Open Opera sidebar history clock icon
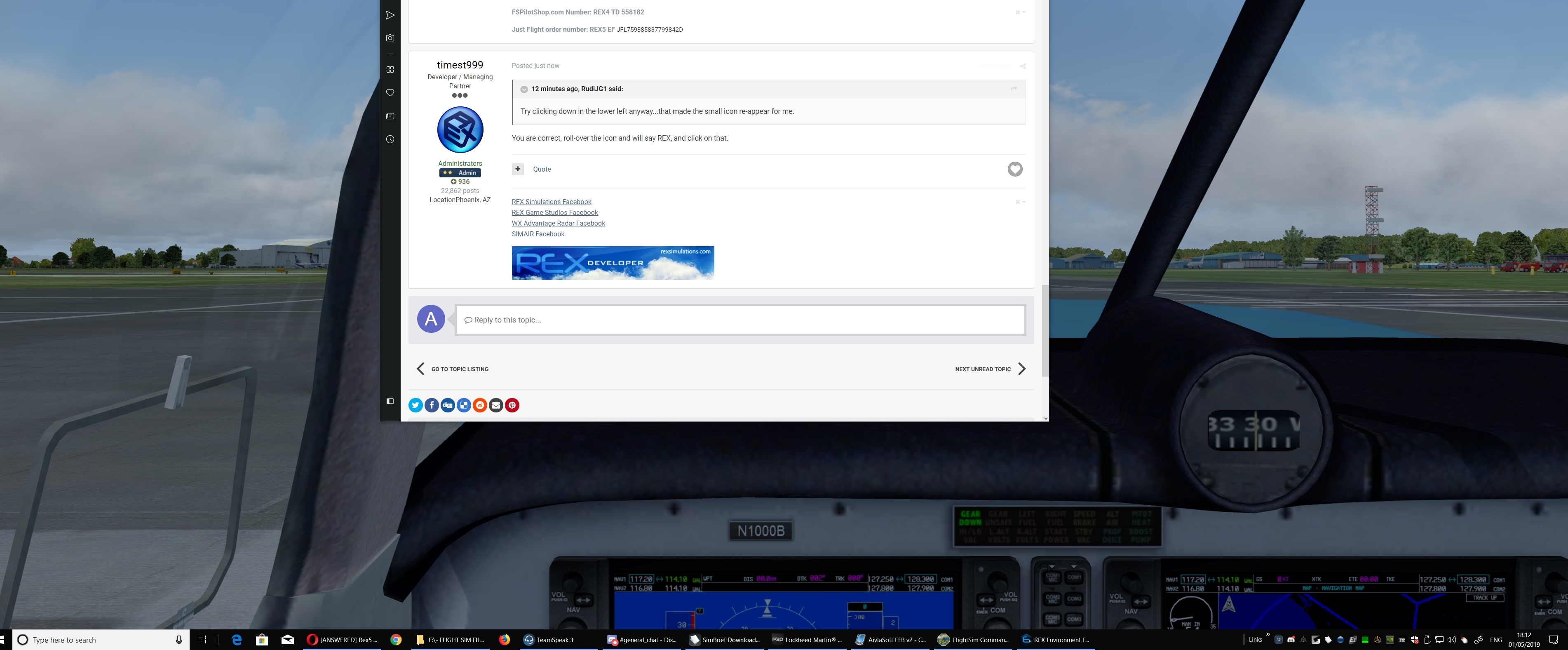This screenshot has width=1568, height=650. pos(390,139)
